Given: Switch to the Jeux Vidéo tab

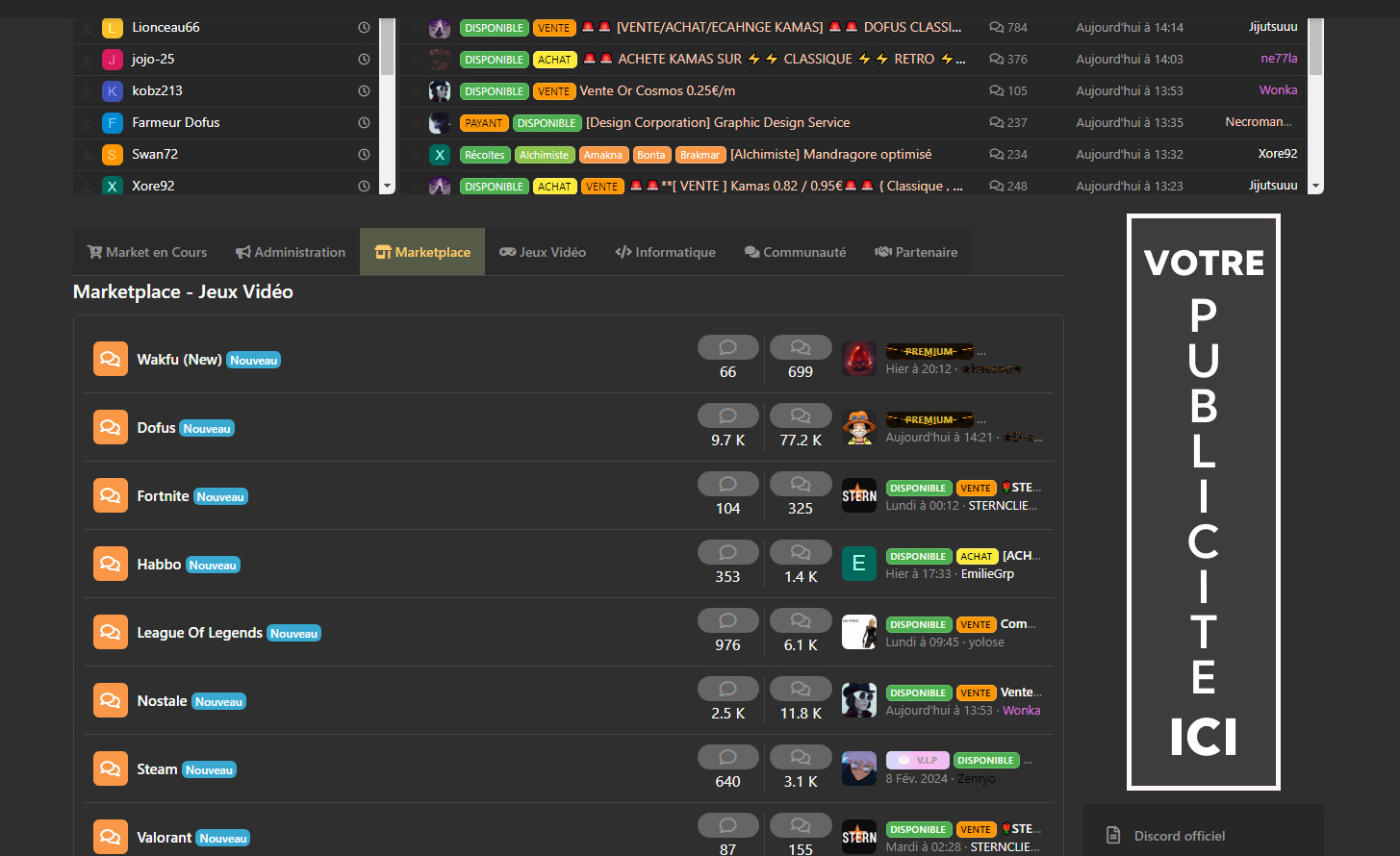Looking at the screenshot, I should pos(543,252).
